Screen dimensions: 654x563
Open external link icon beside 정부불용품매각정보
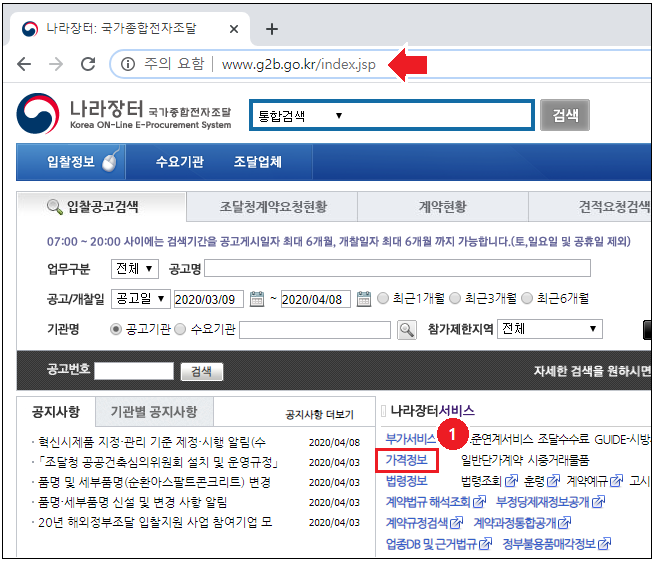pos(604,543)
